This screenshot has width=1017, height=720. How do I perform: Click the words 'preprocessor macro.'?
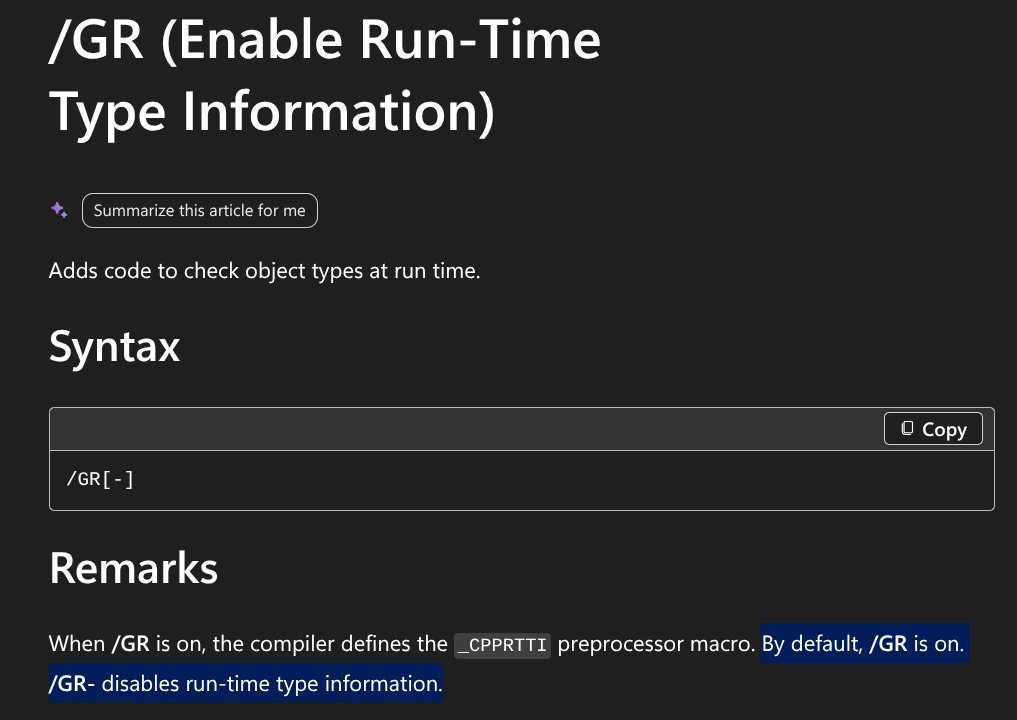pos(656,643)
